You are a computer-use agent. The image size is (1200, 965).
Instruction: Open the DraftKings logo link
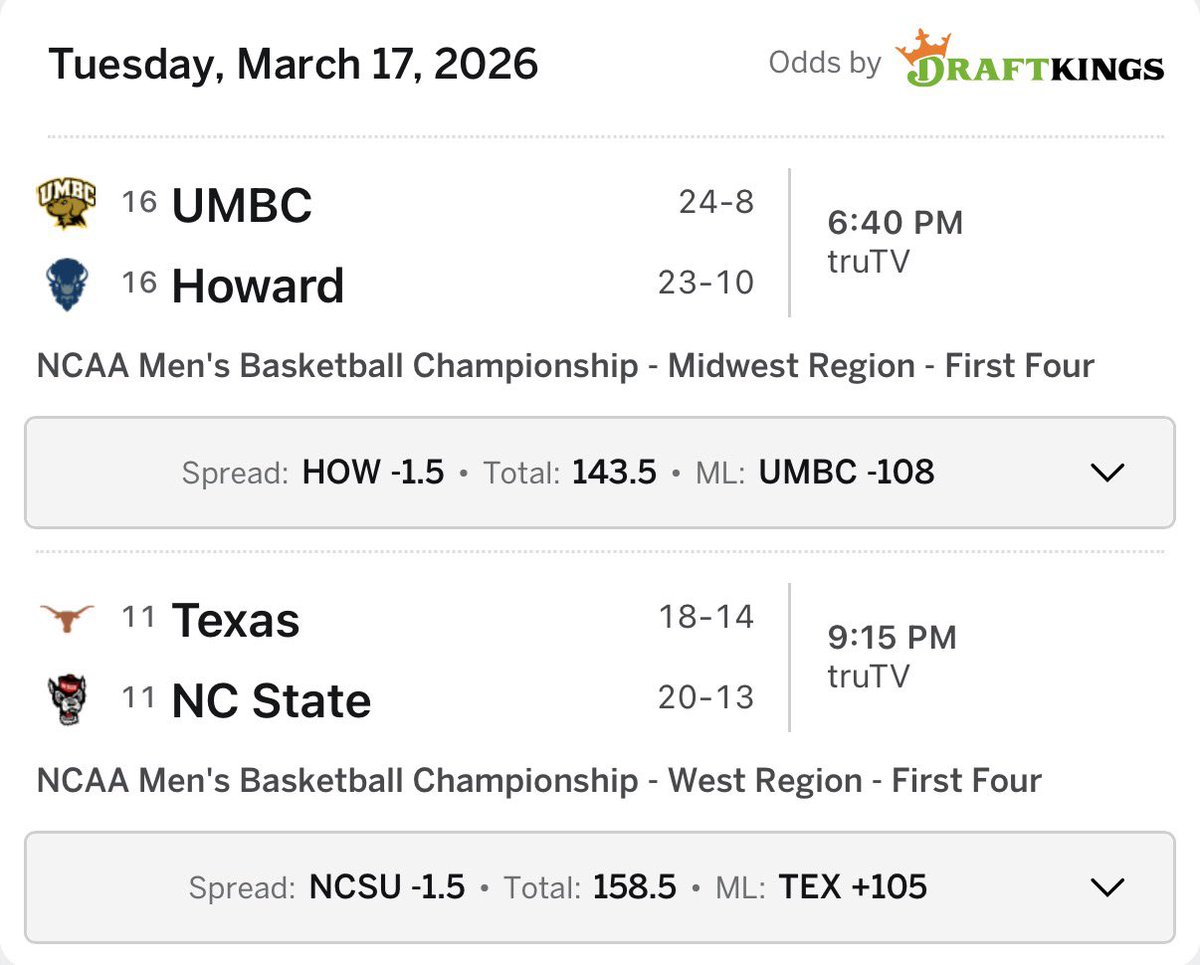point(1030,60)
